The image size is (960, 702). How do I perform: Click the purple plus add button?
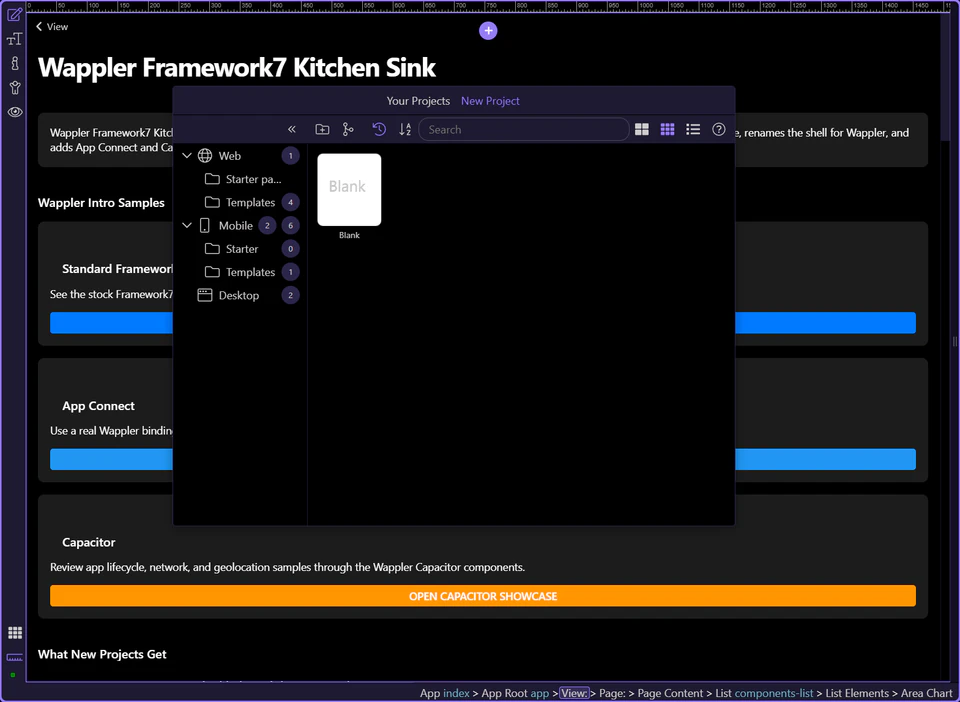(488, 31)
